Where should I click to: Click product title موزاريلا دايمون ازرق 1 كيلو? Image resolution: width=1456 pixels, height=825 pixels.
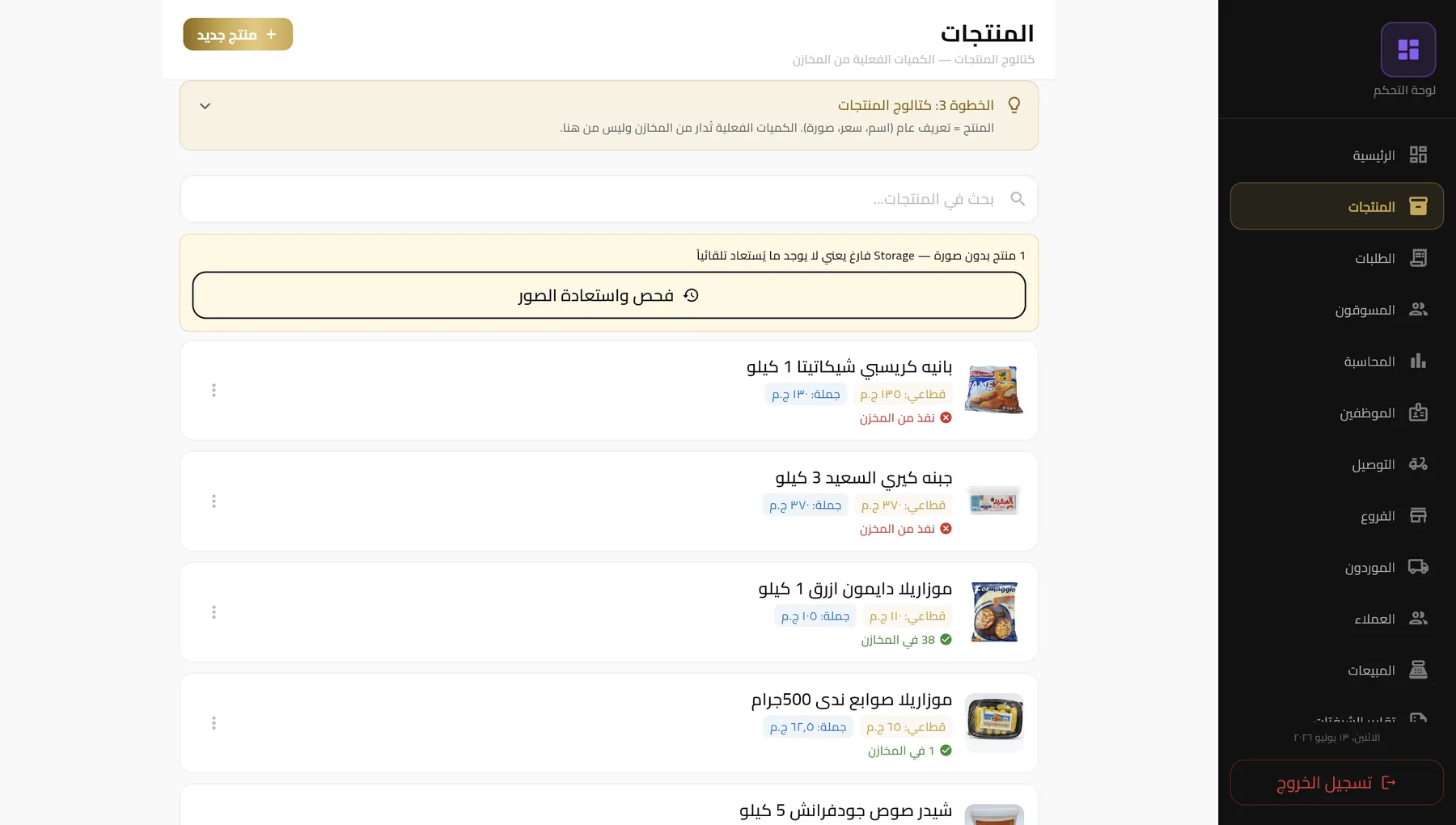855,589
